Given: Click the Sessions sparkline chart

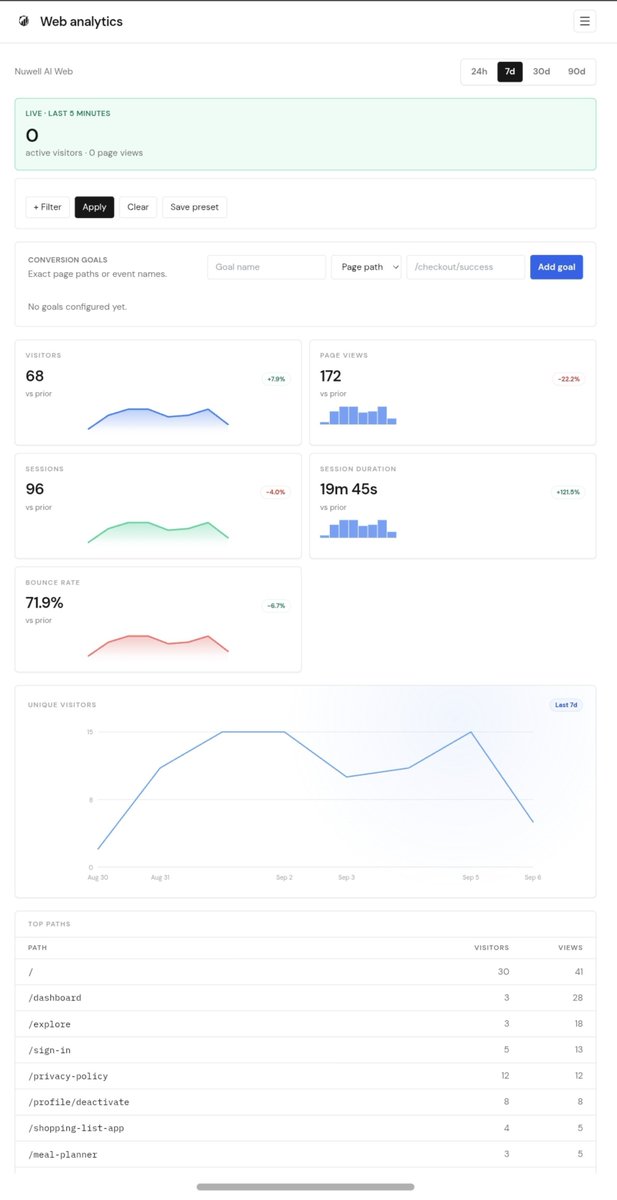Looking at the screenshot, I should point(158,532).
